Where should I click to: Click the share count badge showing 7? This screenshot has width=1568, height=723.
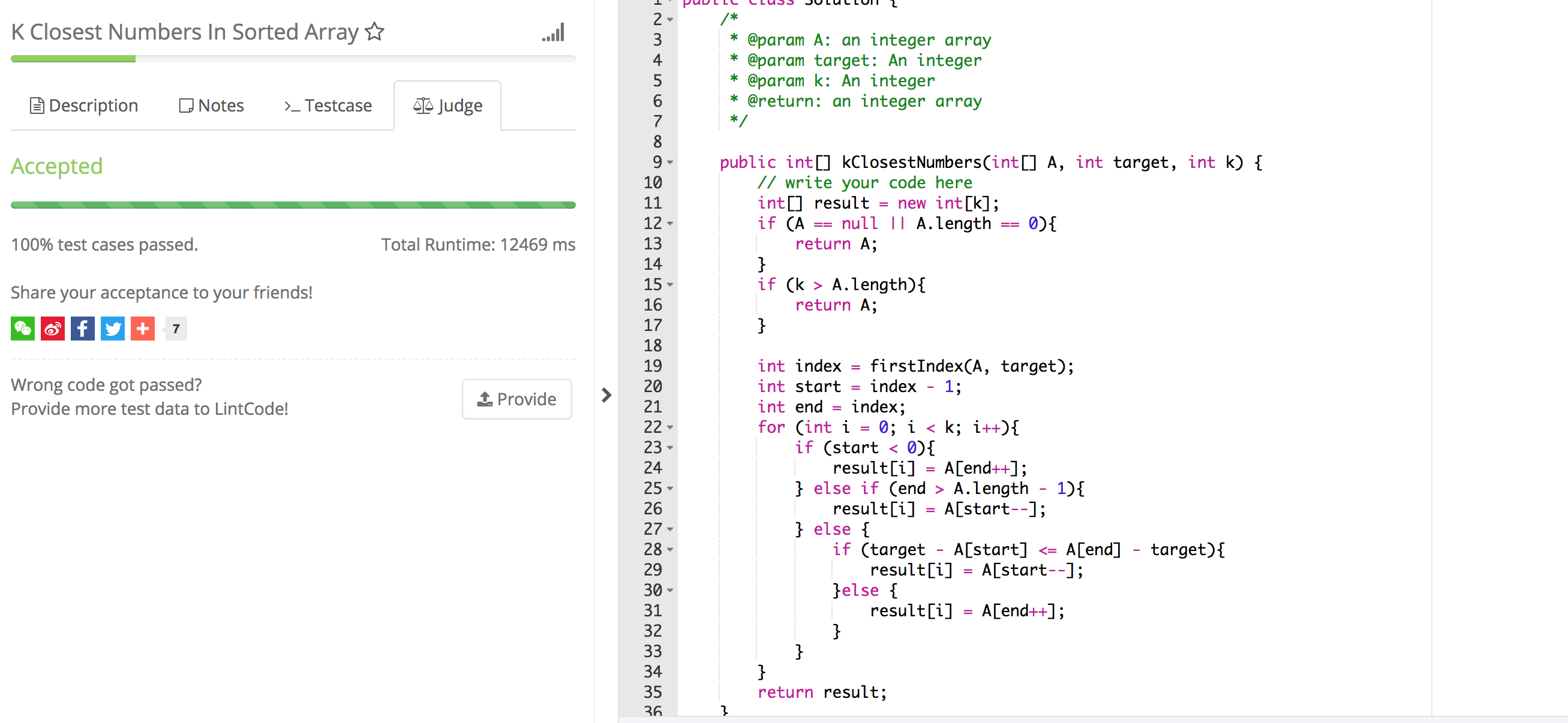(x=176, y=329)
